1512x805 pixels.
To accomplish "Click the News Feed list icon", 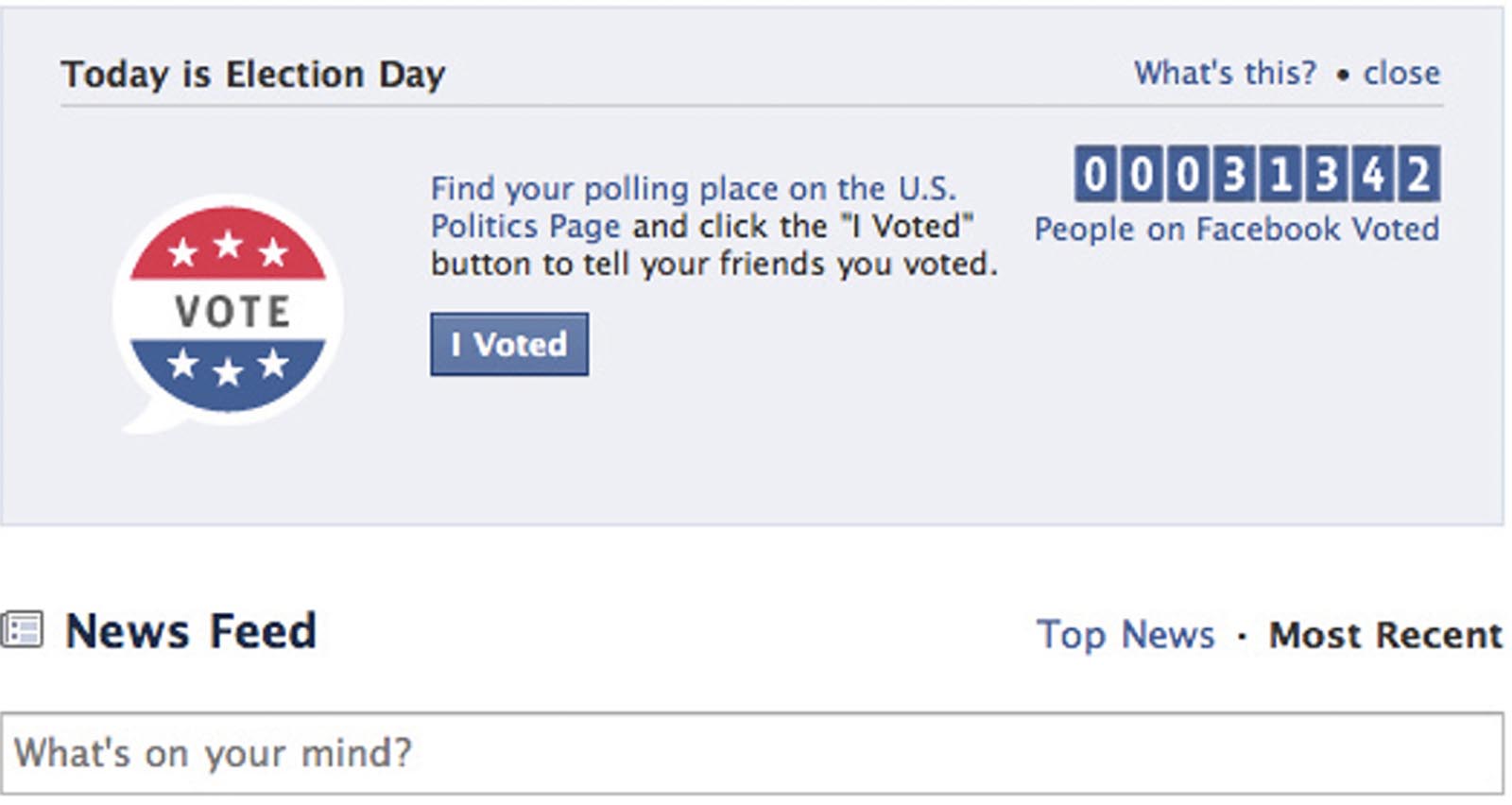I will 22,630.
